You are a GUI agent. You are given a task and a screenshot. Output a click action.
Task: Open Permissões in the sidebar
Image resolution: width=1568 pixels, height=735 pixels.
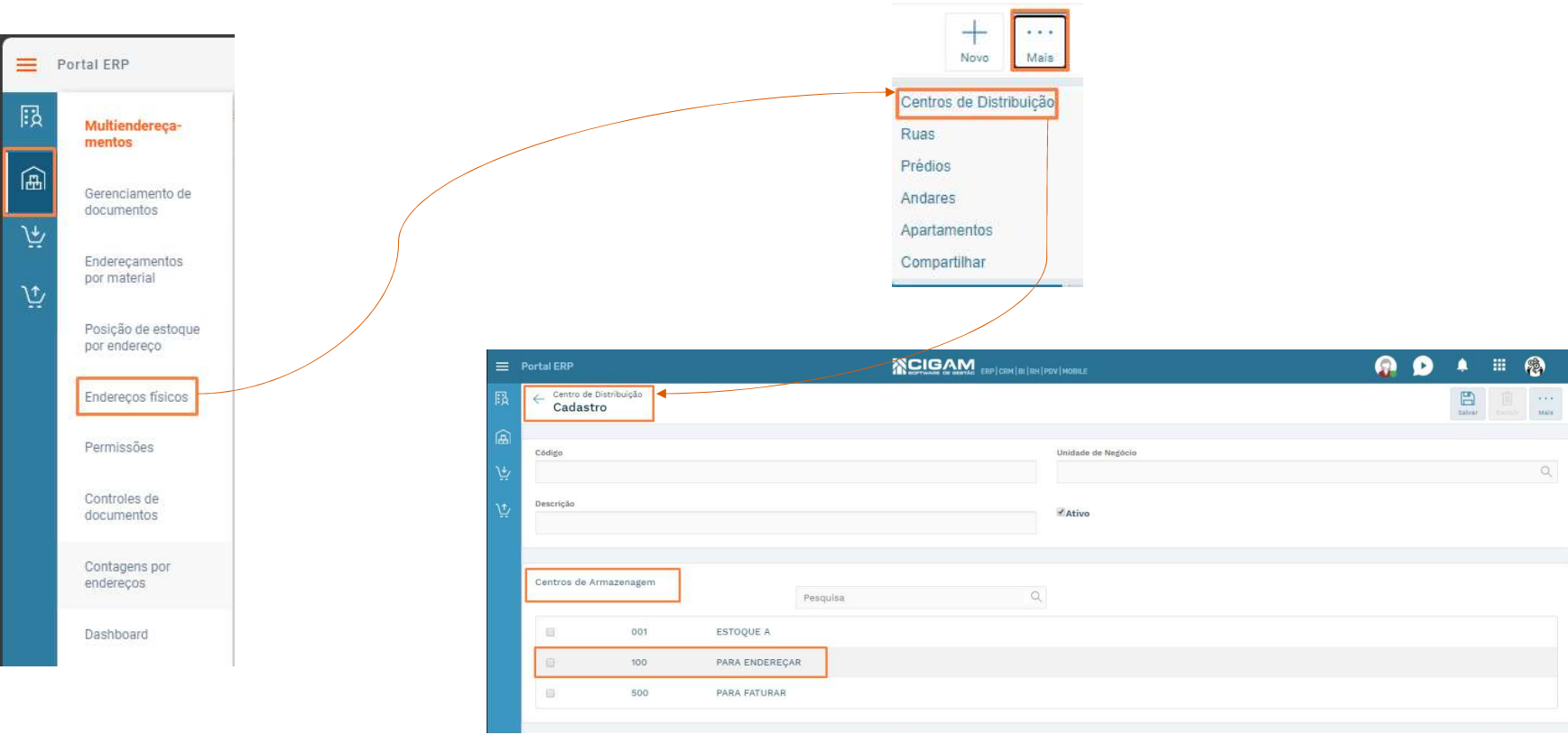tap(119, 448)
